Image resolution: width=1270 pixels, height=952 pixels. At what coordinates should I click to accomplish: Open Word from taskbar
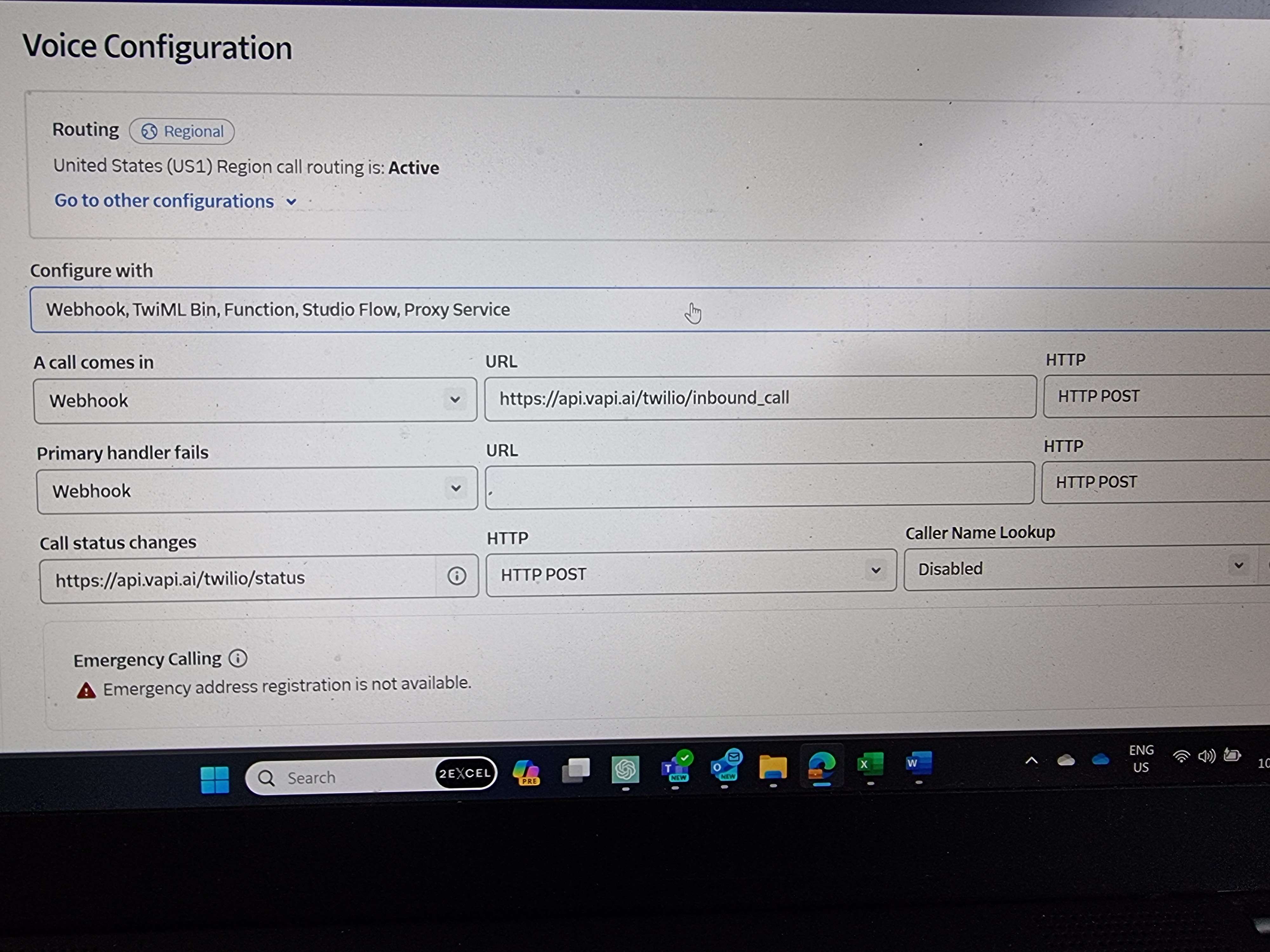coord(919,763)
